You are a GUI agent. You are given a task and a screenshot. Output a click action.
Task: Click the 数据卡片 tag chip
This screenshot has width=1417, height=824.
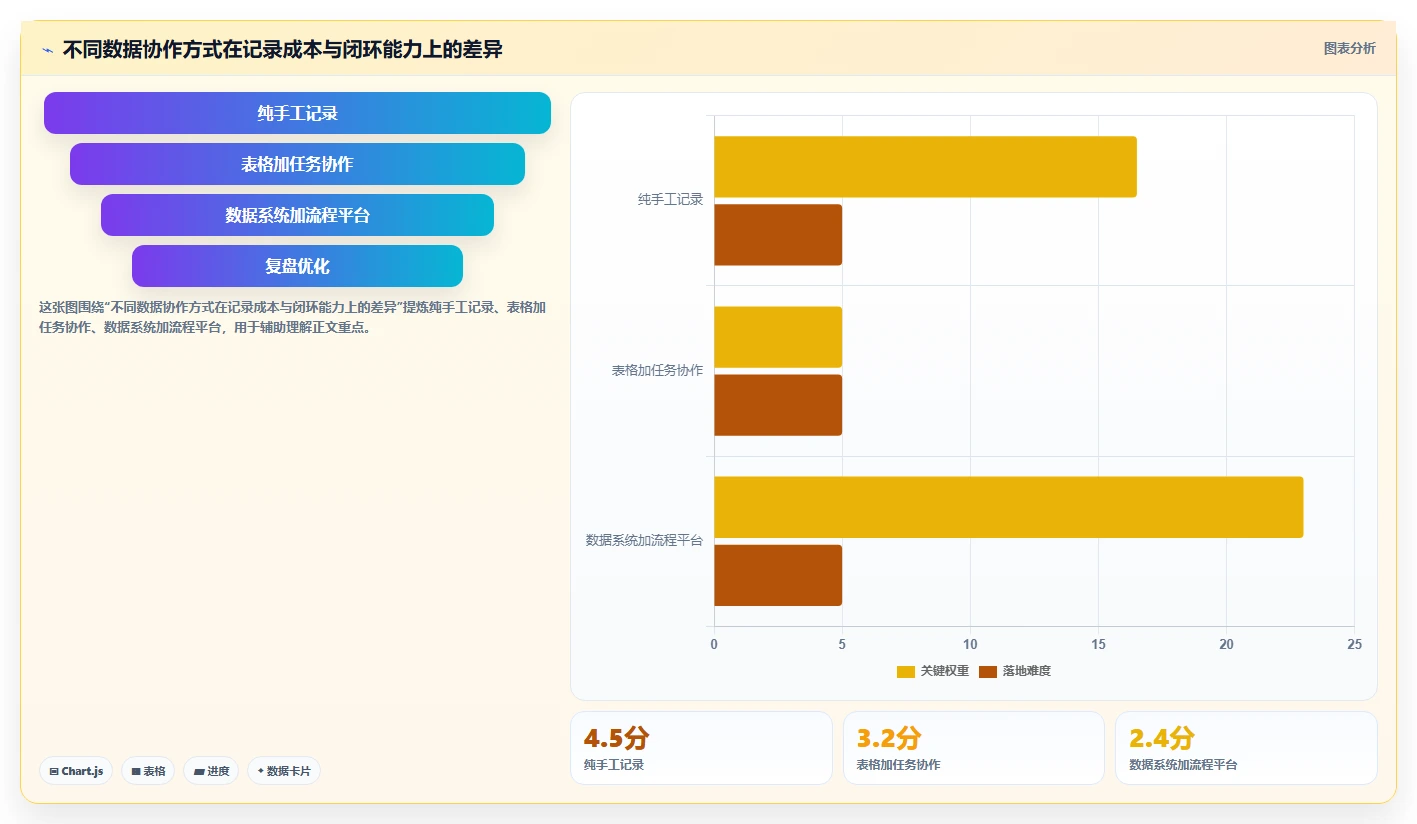pyautogui.click(x=284, y=771)
